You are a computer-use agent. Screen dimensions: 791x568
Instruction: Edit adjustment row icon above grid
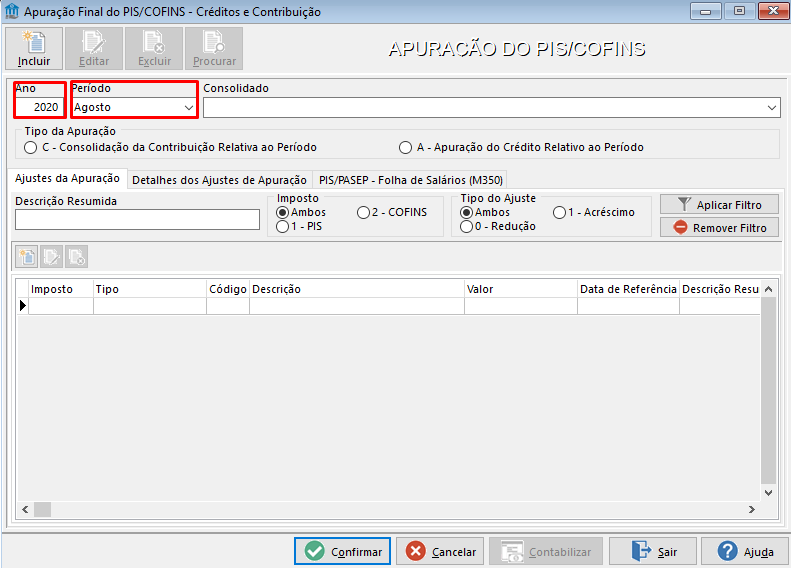pos(51,257)
